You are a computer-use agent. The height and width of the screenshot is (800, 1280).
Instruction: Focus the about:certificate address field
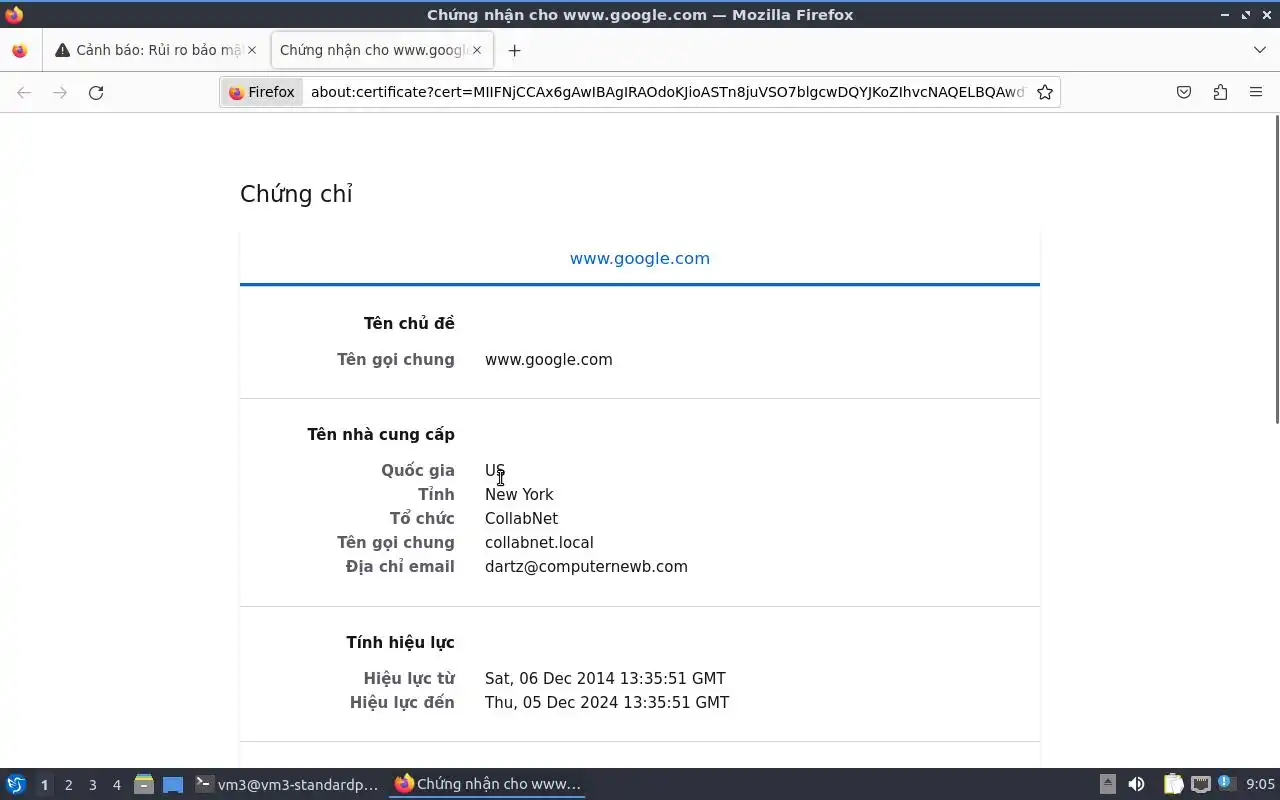pos(666,92)
